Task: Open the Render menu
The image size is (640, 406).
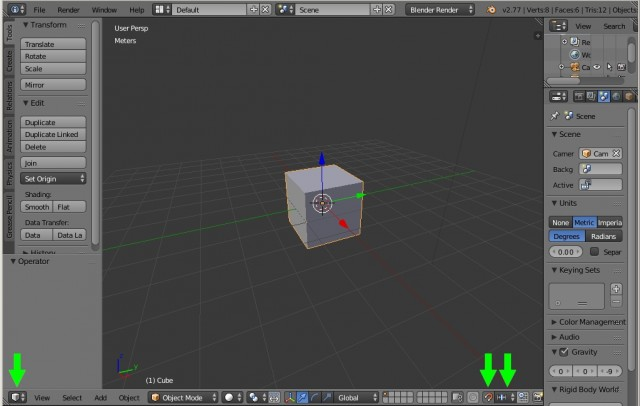Action: pyautogui.click(x=68, y=10)
